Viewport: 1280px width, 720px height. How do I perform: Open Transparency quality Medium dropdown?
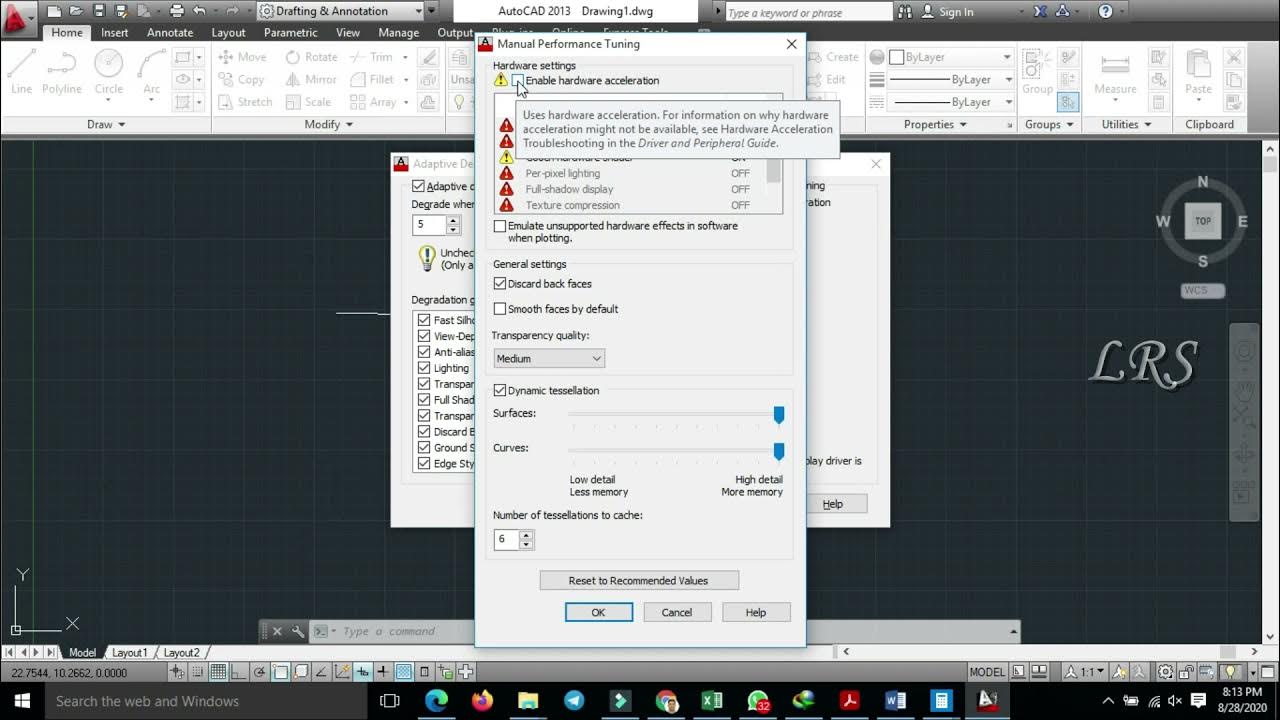[549, 358]
